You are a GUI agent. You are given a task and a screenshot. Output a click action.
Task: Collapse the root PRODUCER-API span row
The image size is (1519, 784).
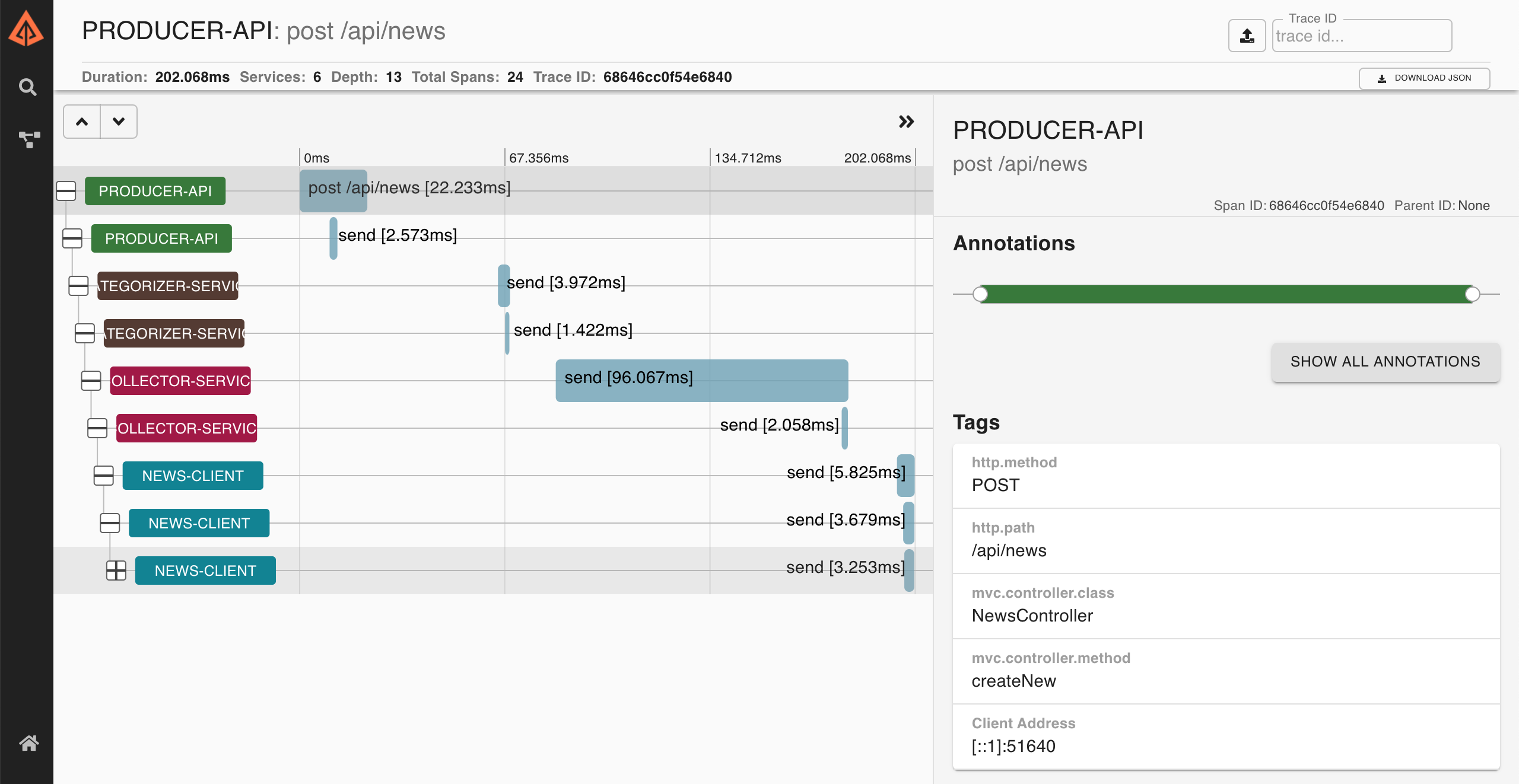click(66, 191)
